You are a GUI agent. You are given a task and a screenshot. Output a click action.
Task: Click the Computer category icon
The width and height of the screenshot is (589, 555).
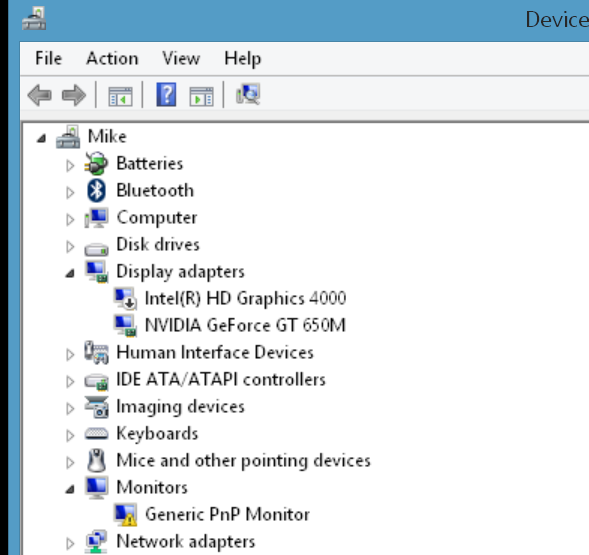[x=97, y=218]
